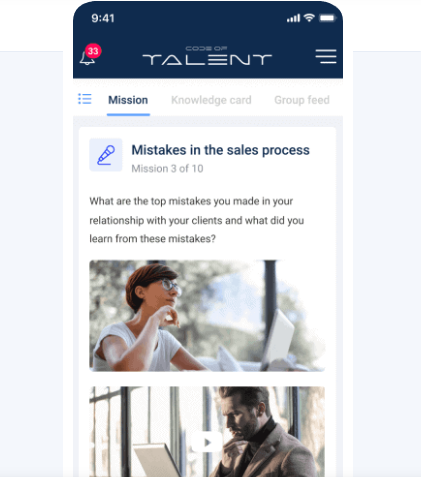
Task: Click the mission question paragraph text
Action: (197, 220)
